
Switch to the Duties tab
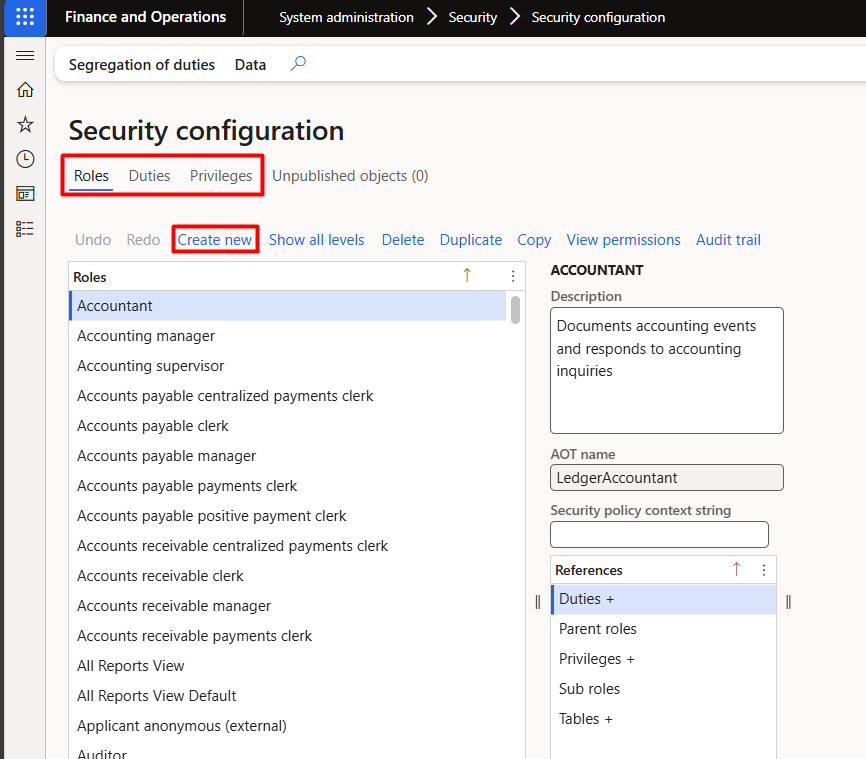149,176
